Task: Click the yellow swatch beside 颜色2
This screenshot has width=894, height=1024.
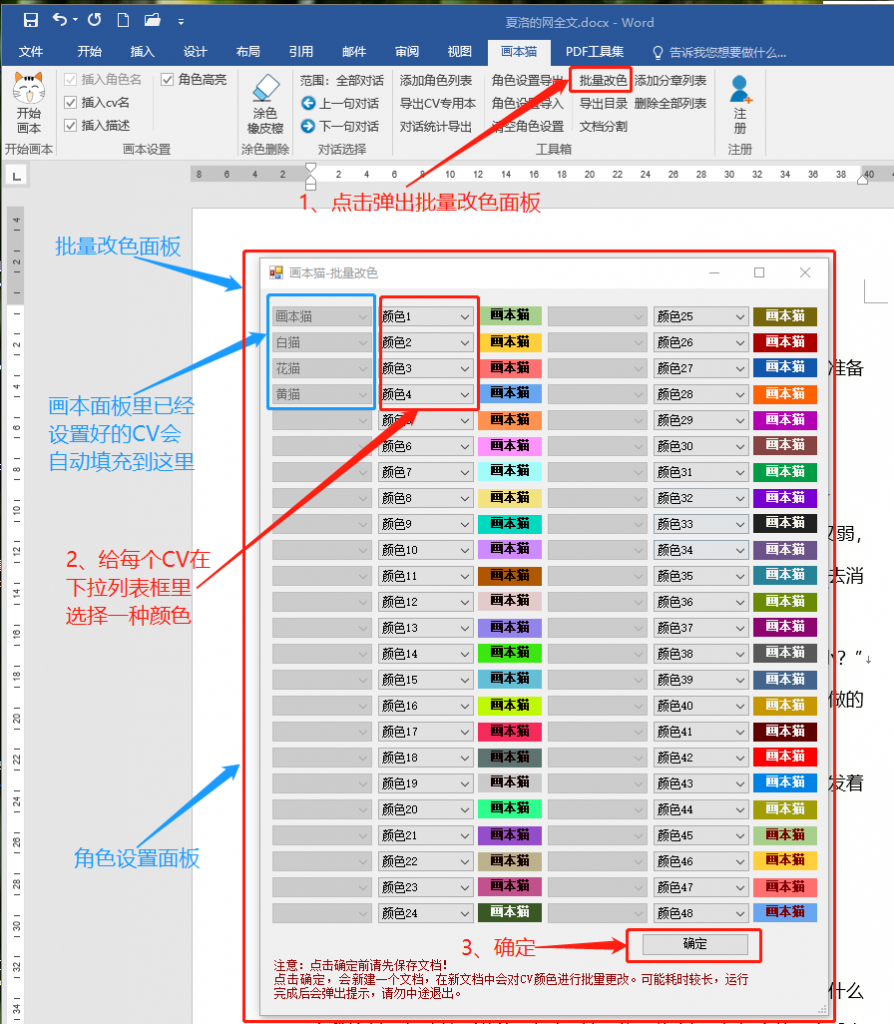Action: coord(510,342)
